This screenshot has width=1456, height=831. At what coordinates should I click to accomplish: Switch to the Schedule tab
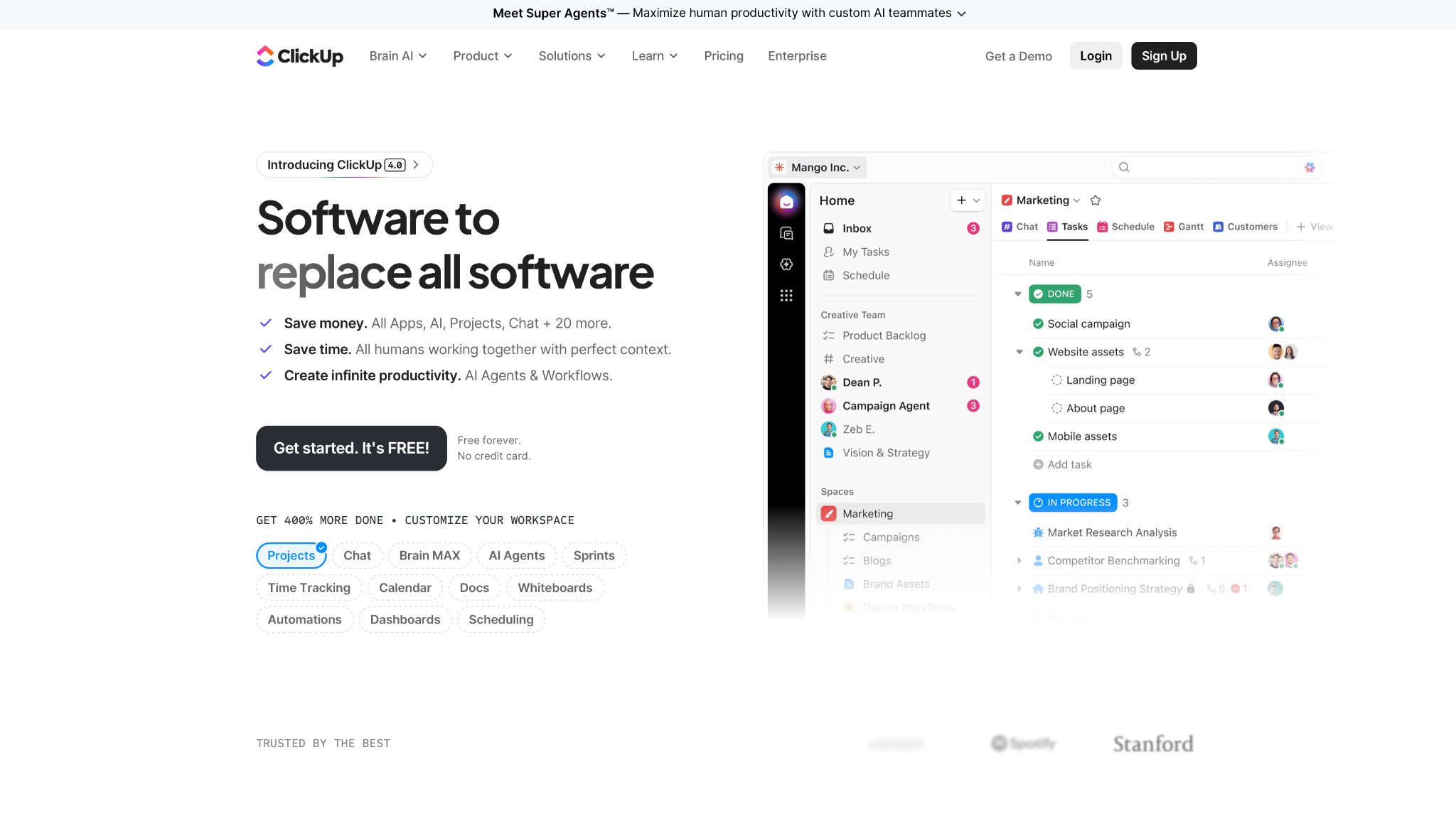point(1126,227)
